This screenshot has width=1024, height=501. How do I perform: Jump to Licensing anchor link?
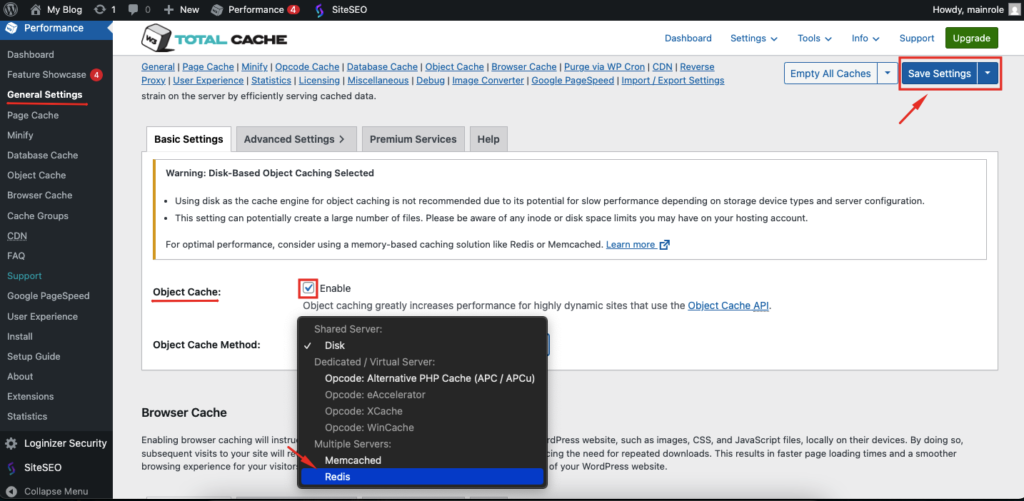[319, 80]
